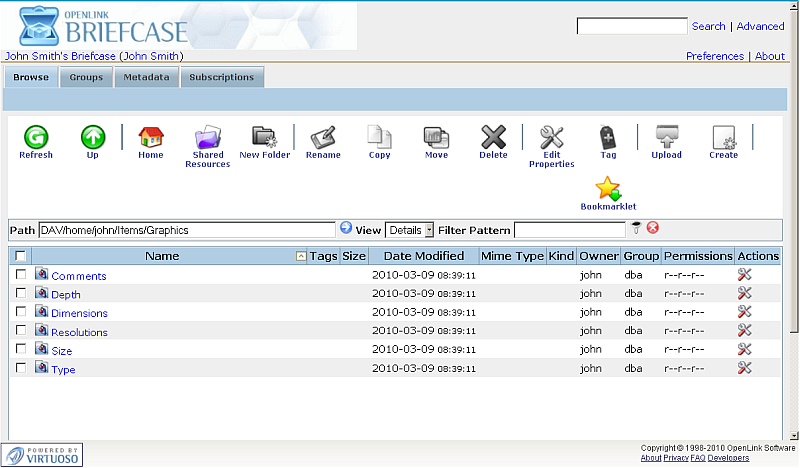Open the Upload tool

[666, 137]
